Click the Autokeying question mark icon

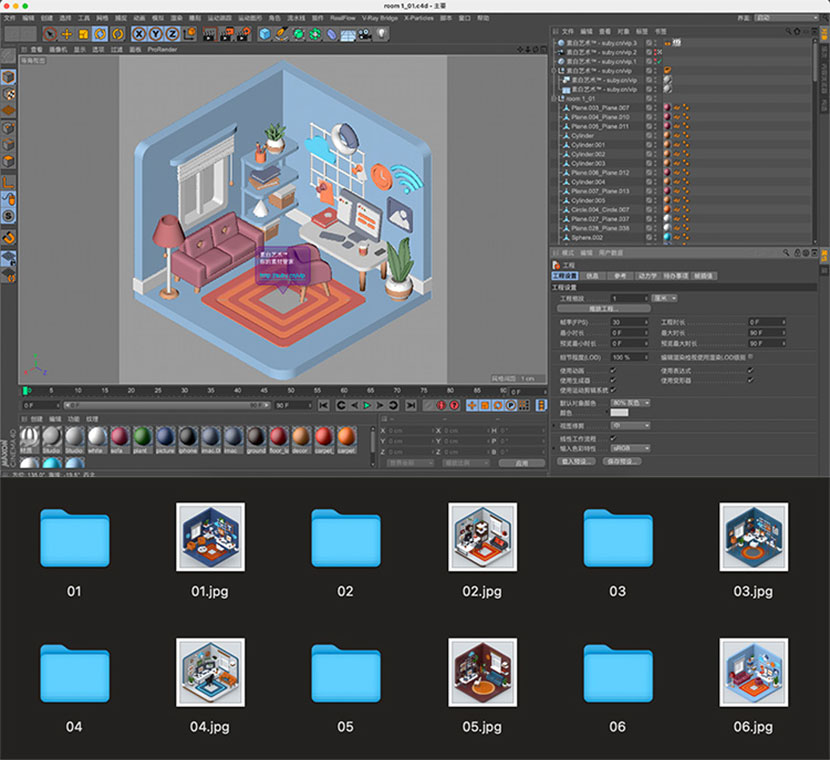[454, 405]
